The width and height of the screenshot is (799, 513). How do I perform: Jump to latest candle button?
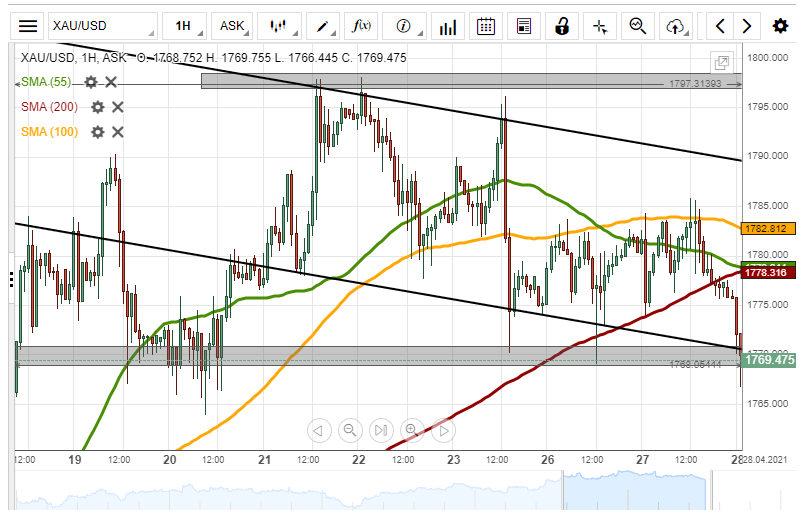point(381,431)
